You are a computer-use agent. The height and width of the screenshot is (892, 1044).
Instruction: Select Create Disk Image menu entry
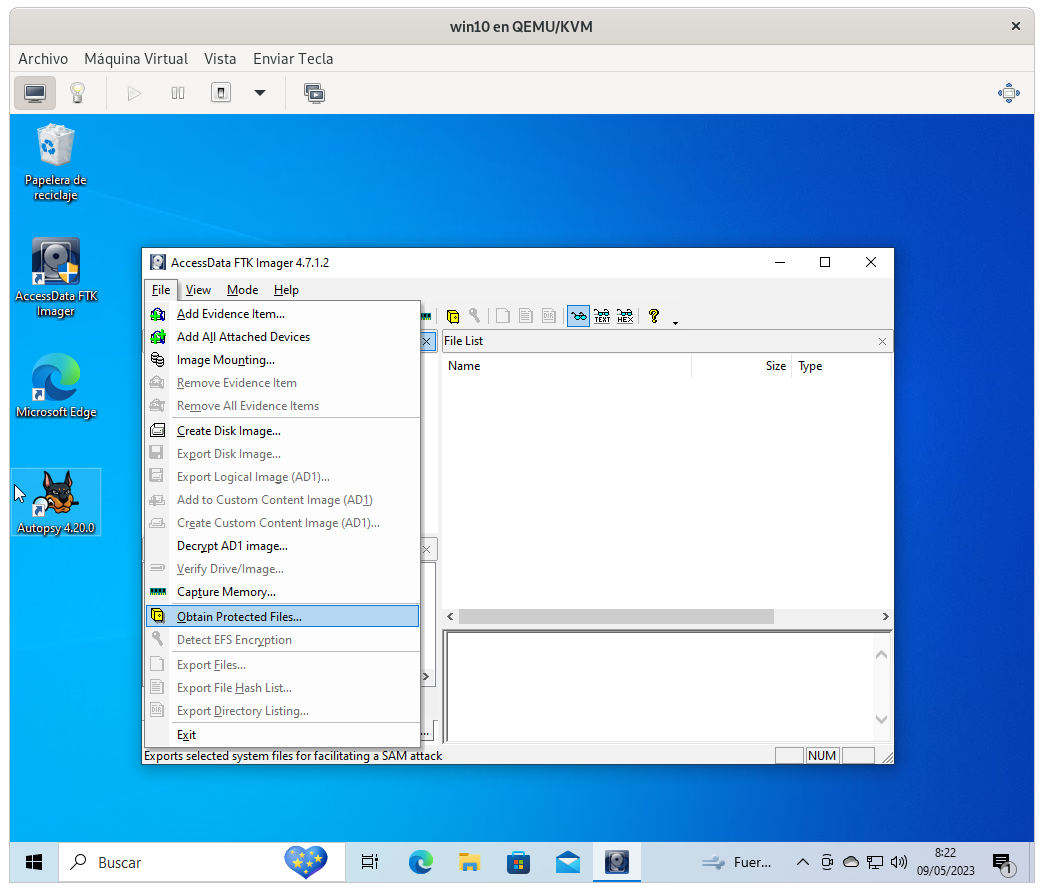[x=228, y=431]
